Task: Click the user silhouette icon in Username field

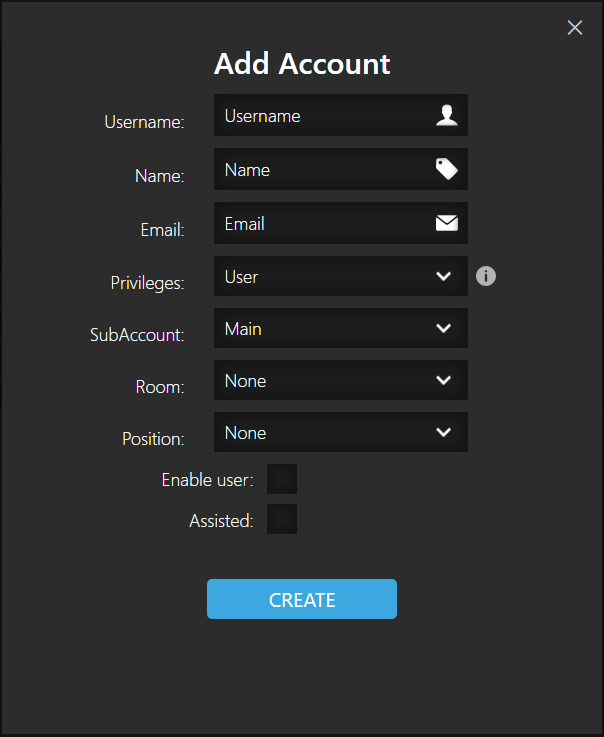Action: click(447, 115)
